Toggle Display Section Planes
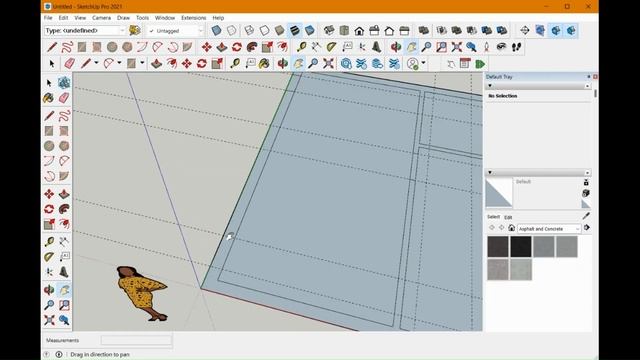Image resolution: width=640 pixels, height=360 pixels. [x=540, y=31]
